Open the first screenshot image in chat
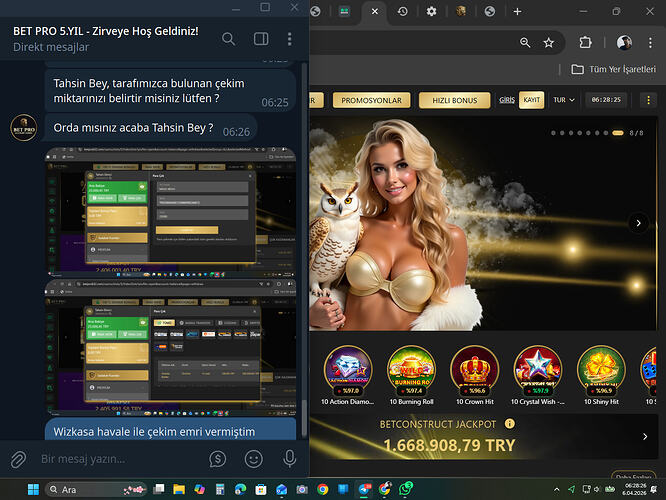 170,208
